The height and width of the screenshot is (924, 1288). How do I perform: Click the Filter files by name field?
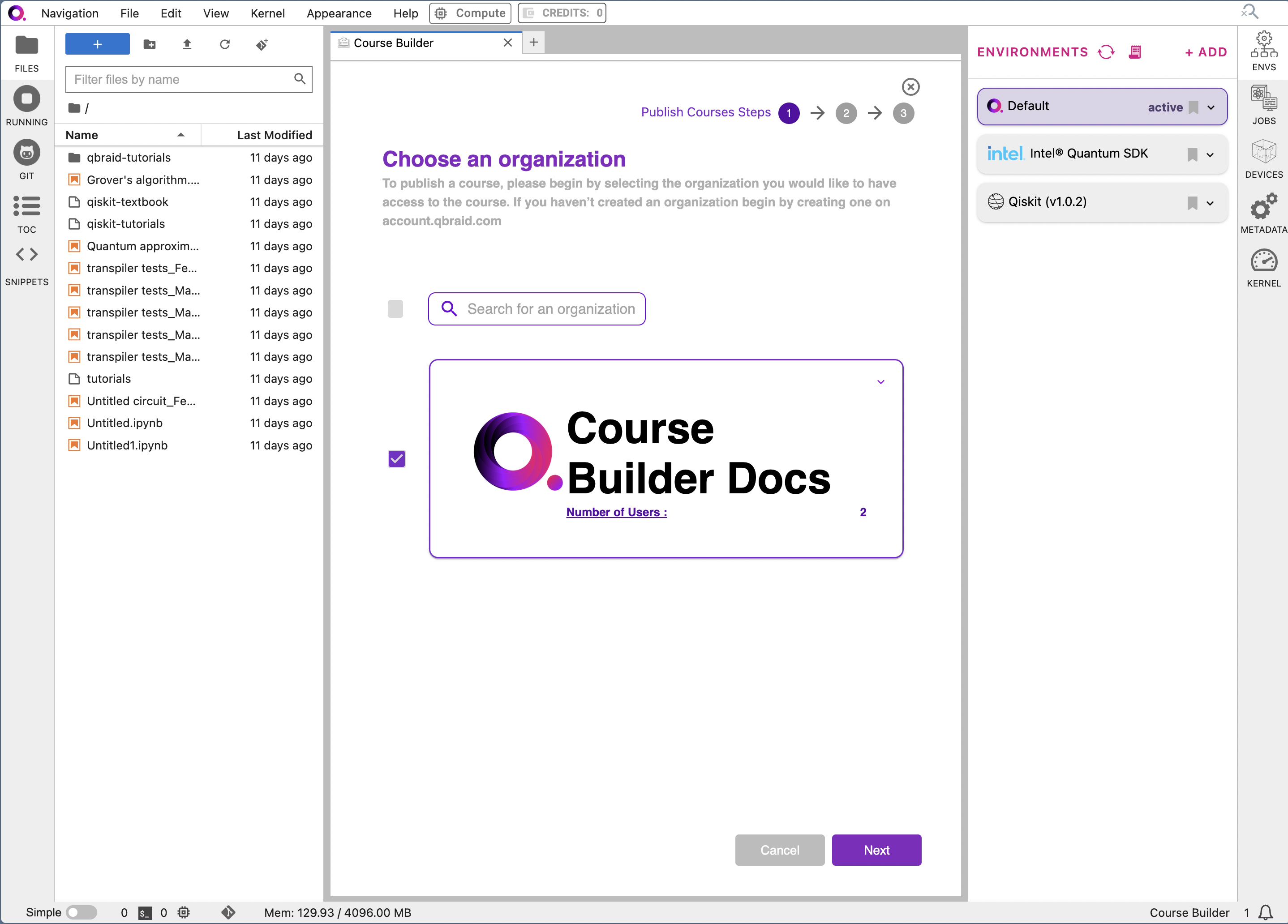click(x=189, y=79)
